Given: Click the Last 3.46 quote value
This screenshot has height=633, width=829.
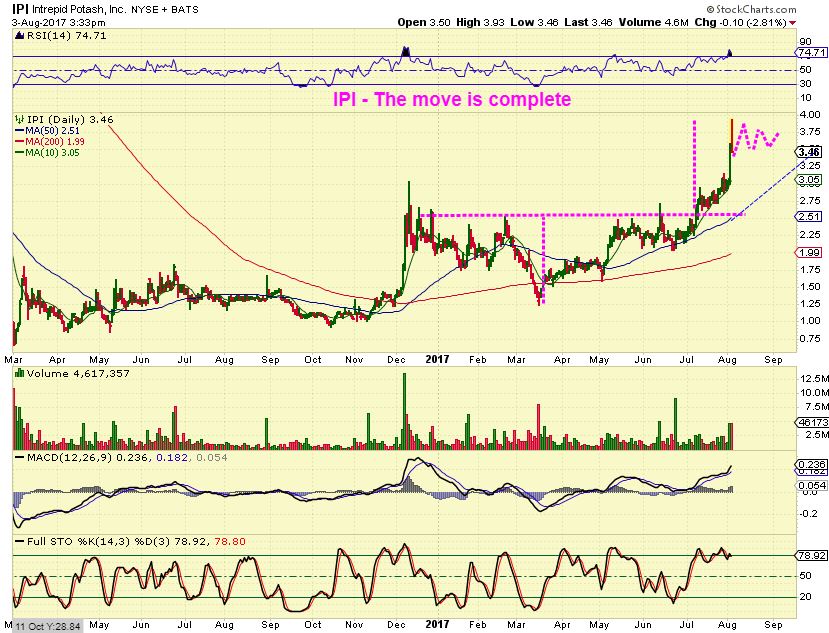Looking at the screenshot, I should coord(588,22).
